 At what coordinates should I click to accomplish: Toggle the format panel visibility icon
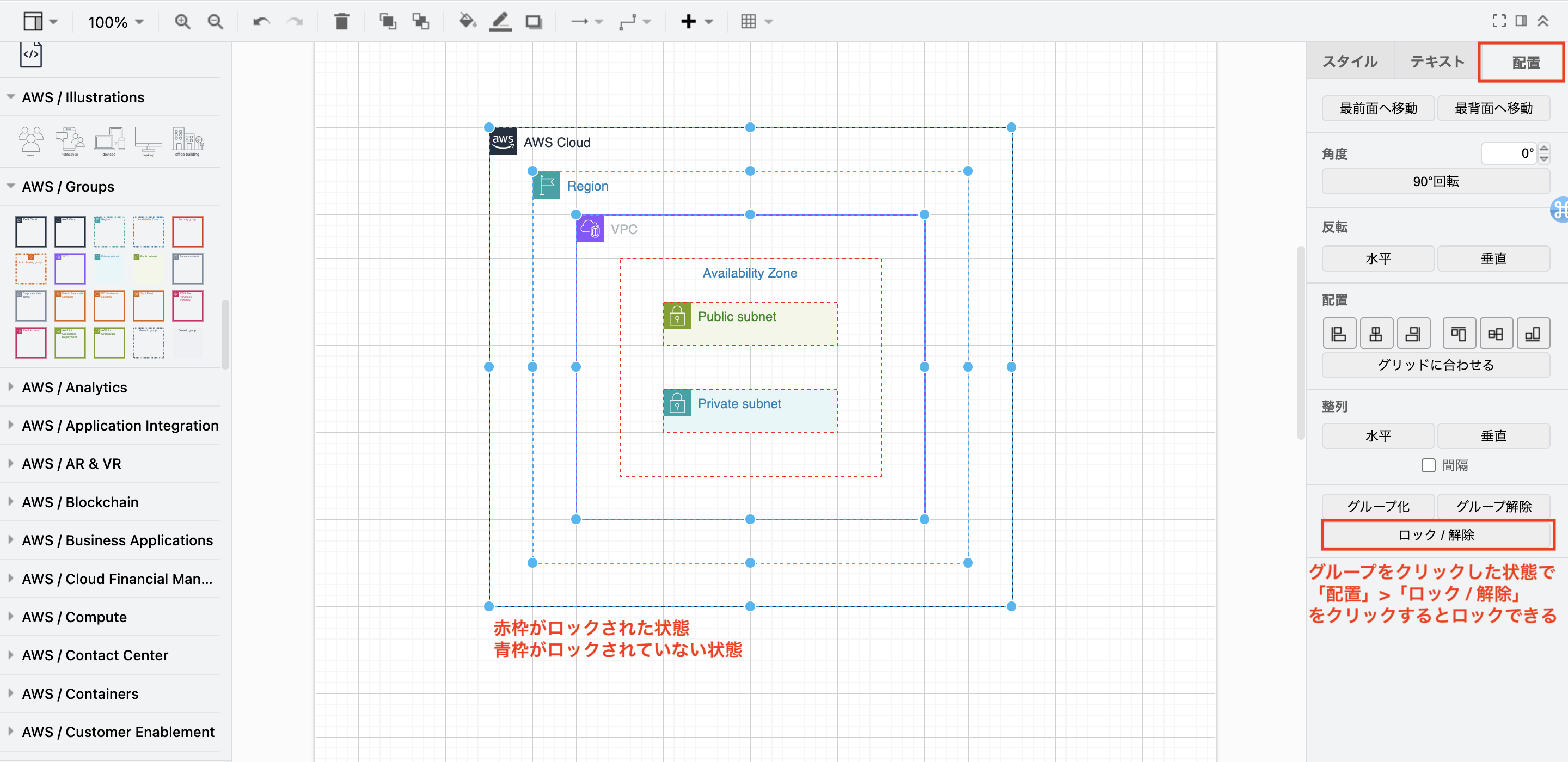point(1520,20)
